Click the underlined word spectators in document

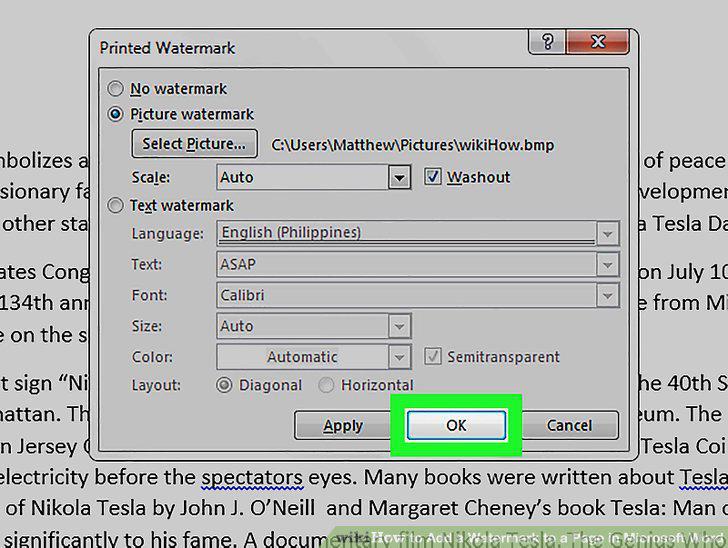[252, 477]
